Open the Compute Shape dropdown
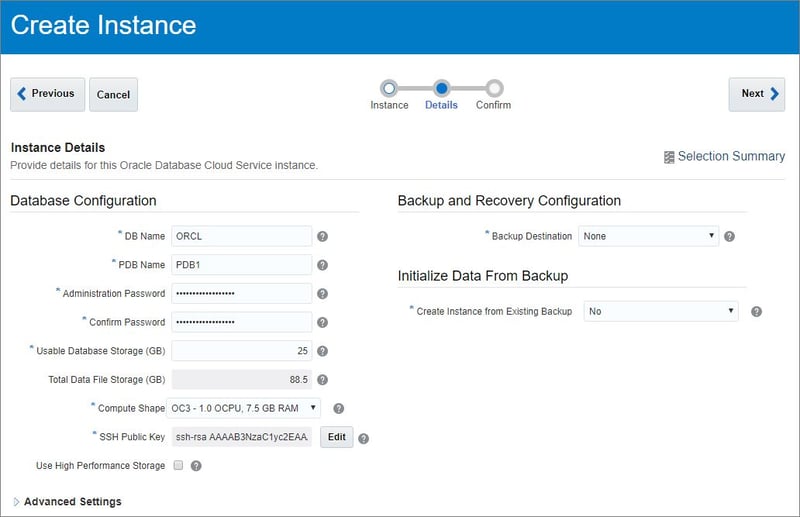Image resolution: width=800 pixels, height=517 pixels. (244, 407)
